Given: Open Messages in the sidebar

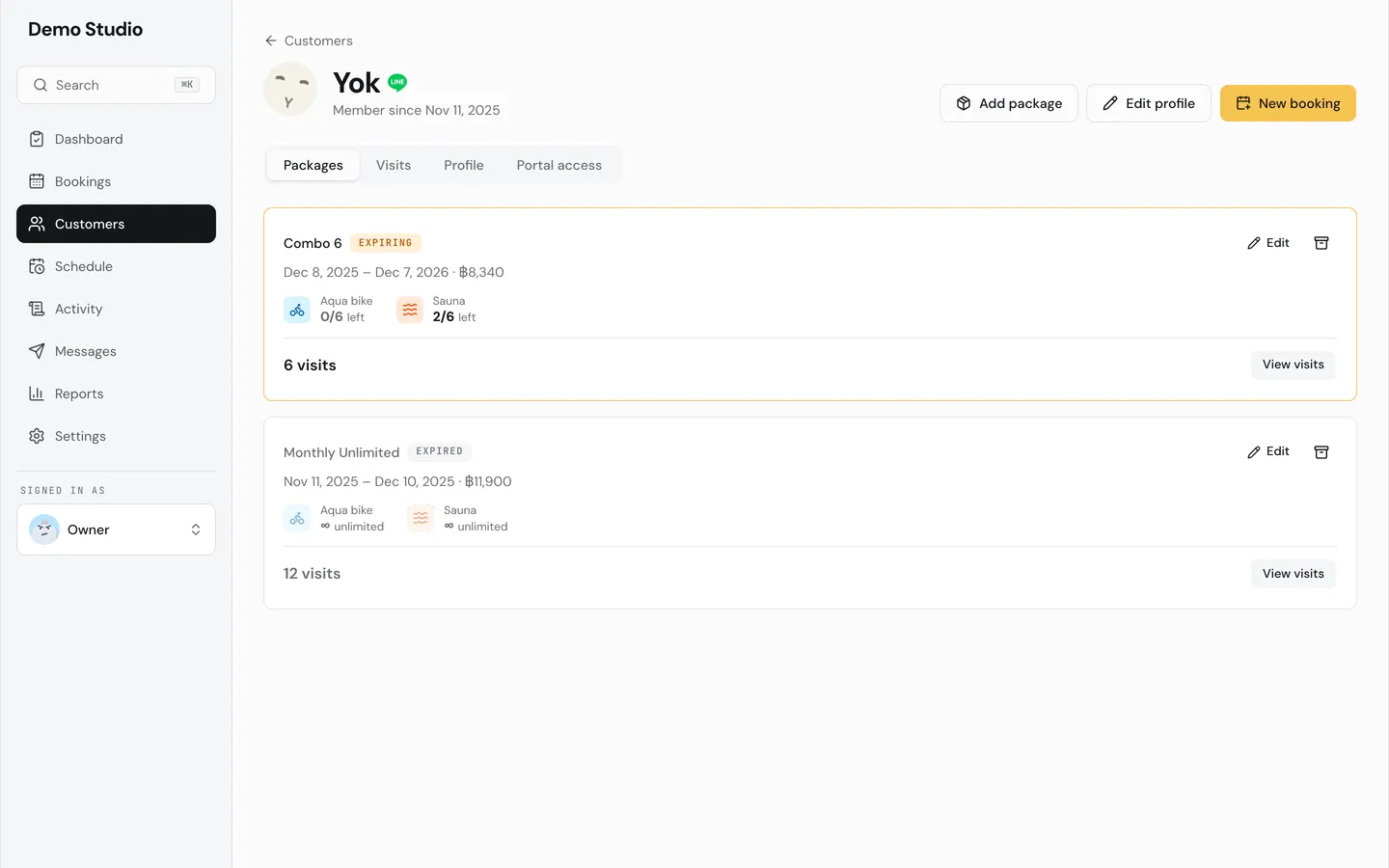Looking at the screenshot, I should pos(116,351).
